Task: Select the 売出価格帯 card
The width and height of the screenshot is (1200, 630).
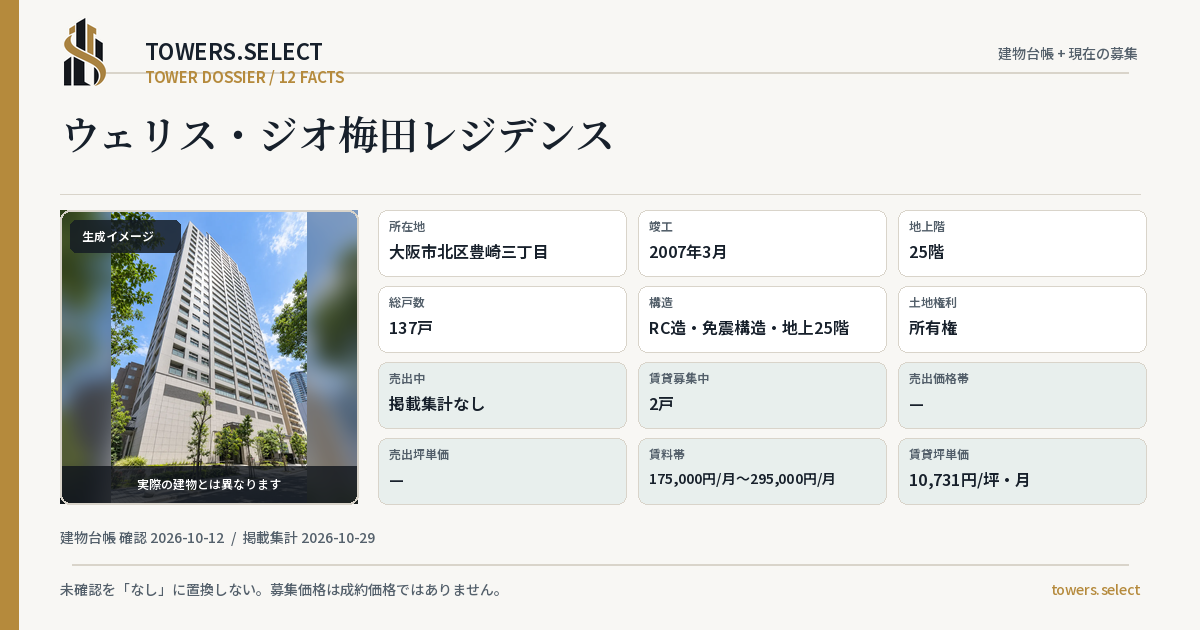Action: tap(1022, 395)
